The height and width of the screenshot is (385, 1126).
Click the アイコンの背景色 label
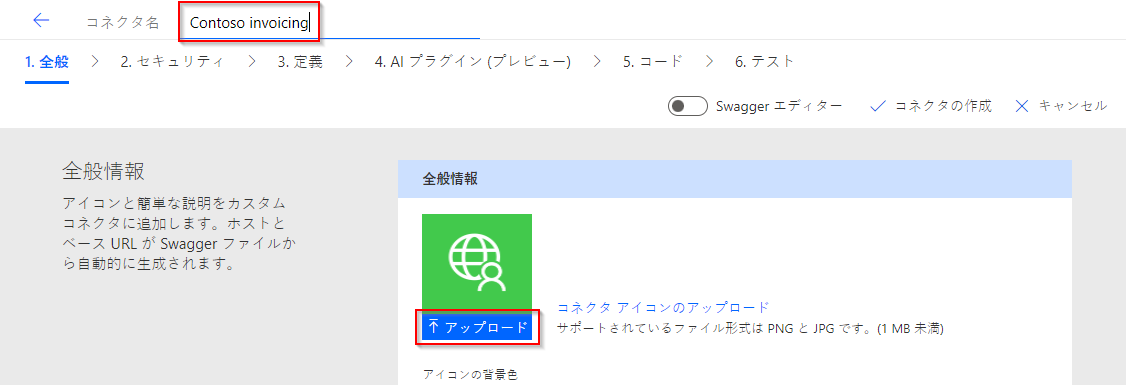(469, 374)
